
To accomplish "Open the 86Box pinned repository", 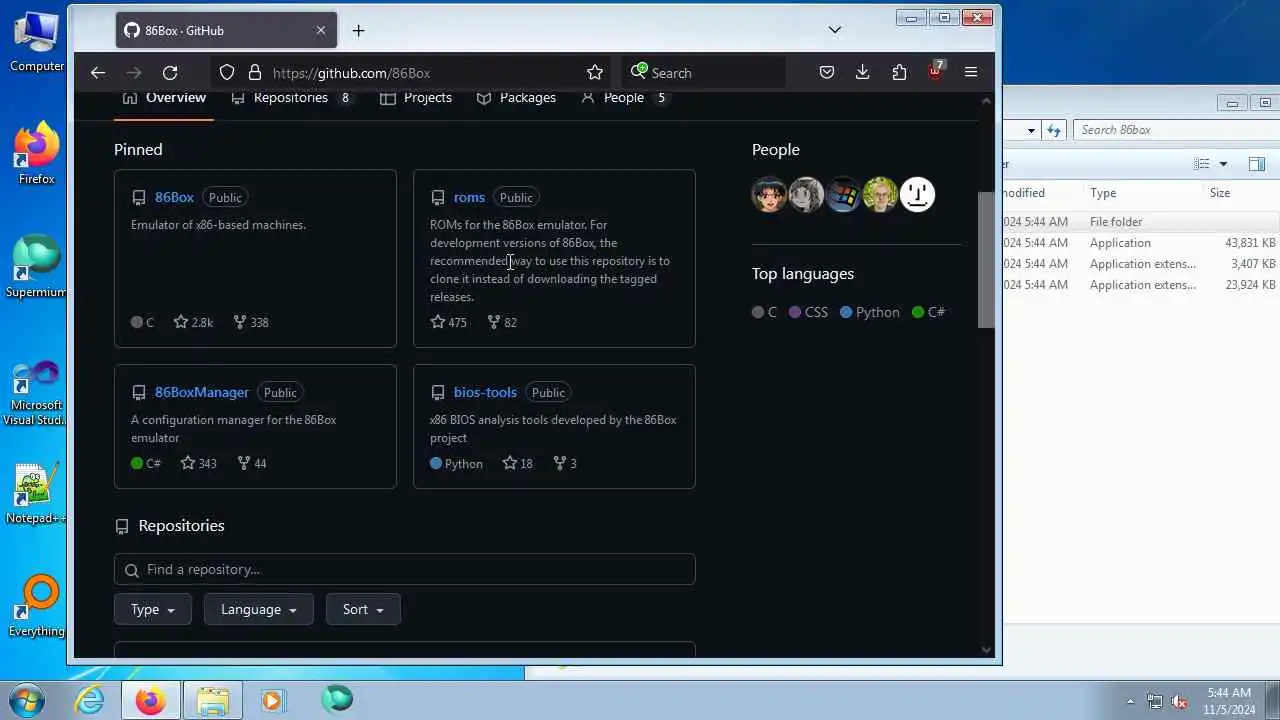I will (x=174, y=197).
